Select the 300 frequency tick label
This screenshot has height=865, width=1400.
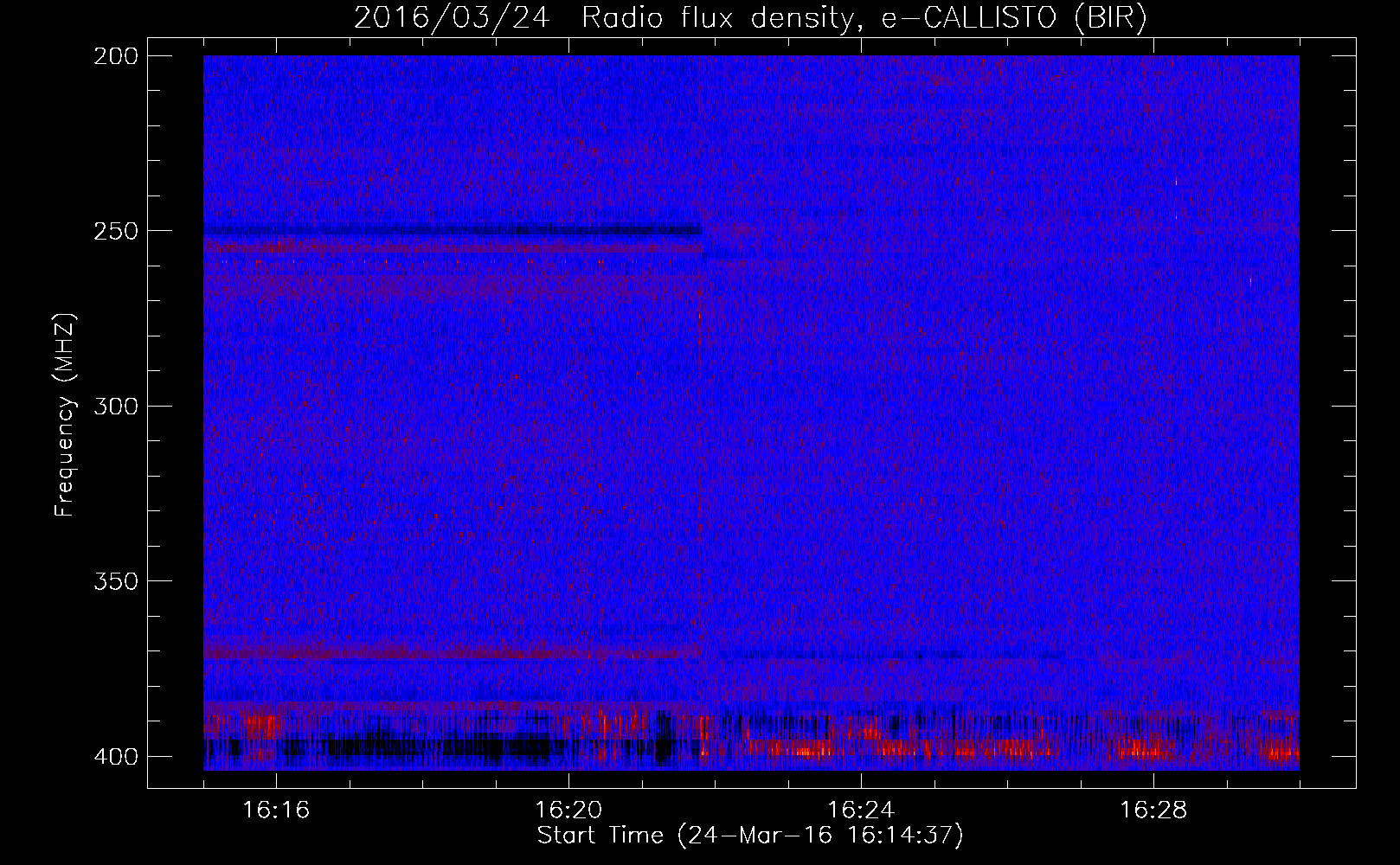(116, 406)
